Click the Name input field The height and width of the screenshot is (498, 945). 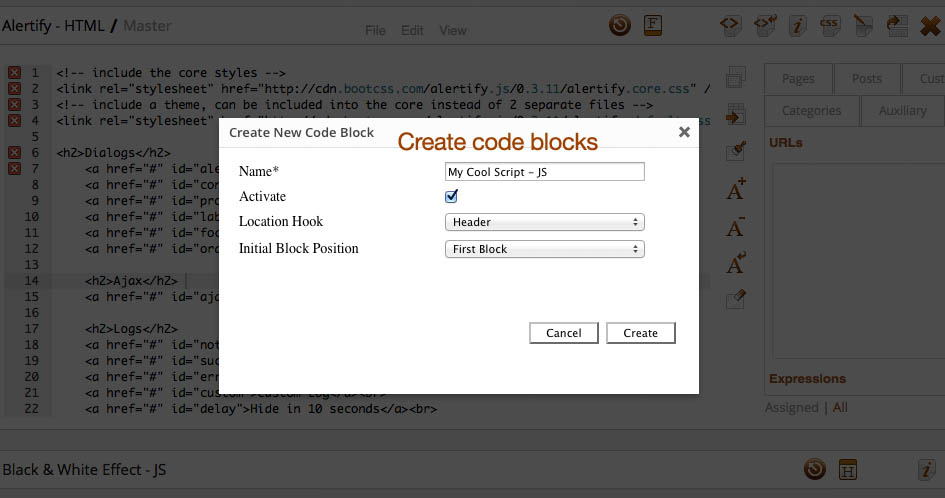tap(545, 172)
